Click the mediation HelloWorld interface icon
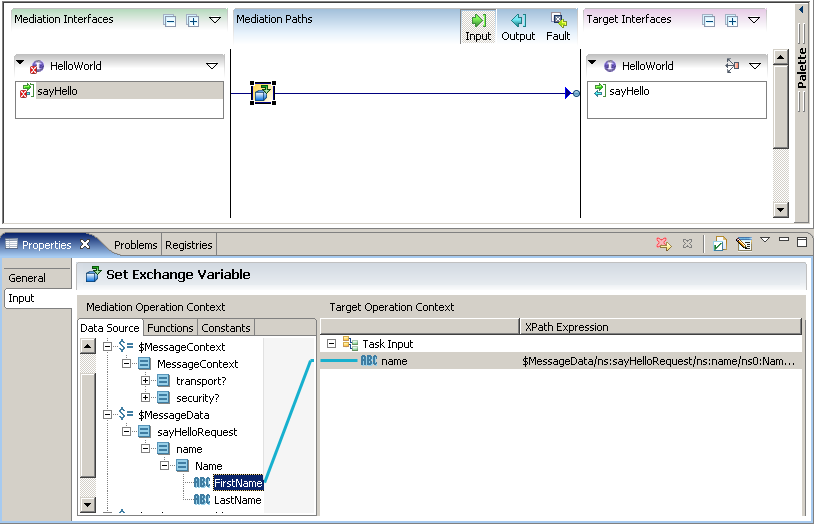814x524 pixels. click(x=37, y=66)
